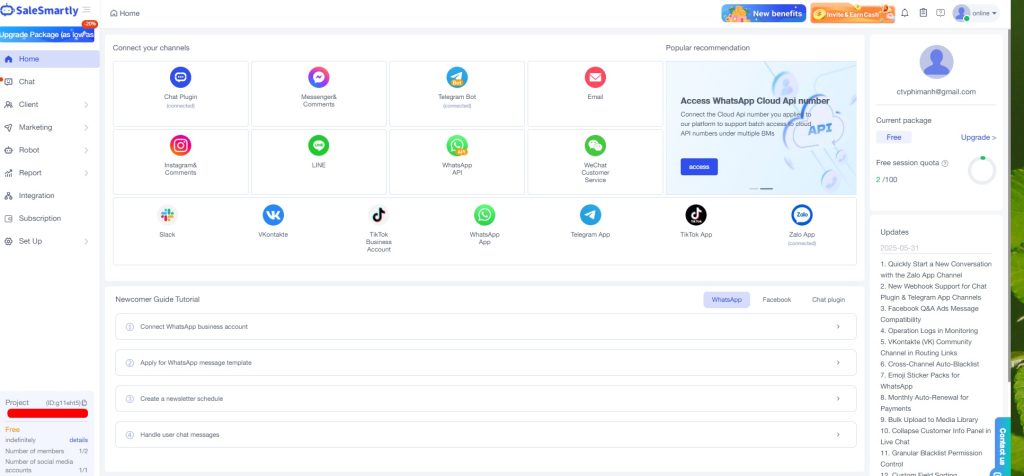The image size is (1024, 476).
Task: Select the Home breadcrumb in the header
Action: point(125,13)
